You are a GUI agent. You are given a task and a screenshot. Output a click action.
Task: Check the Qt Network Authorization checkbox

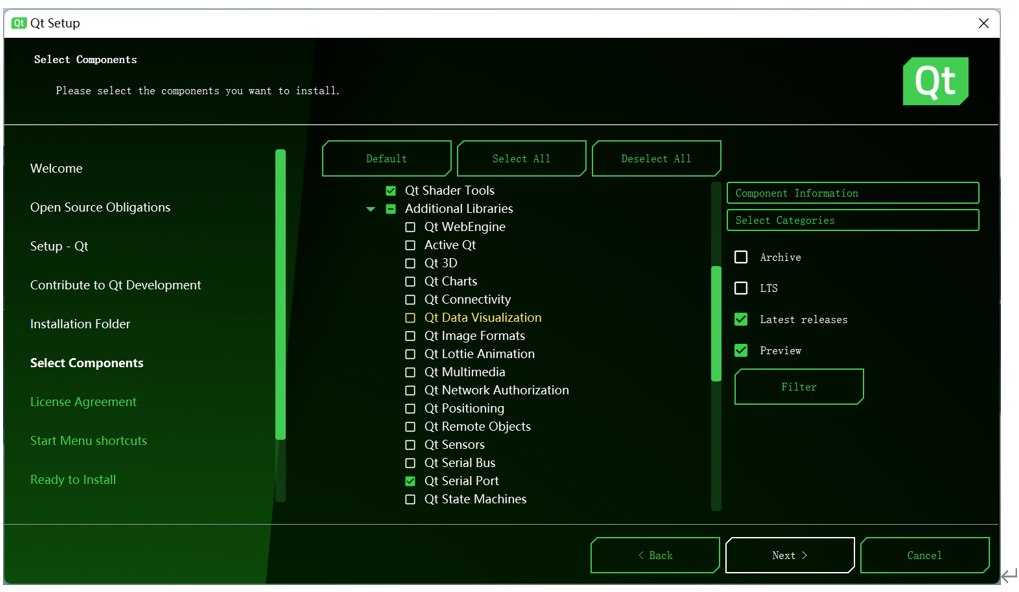(x=410, y=391)
